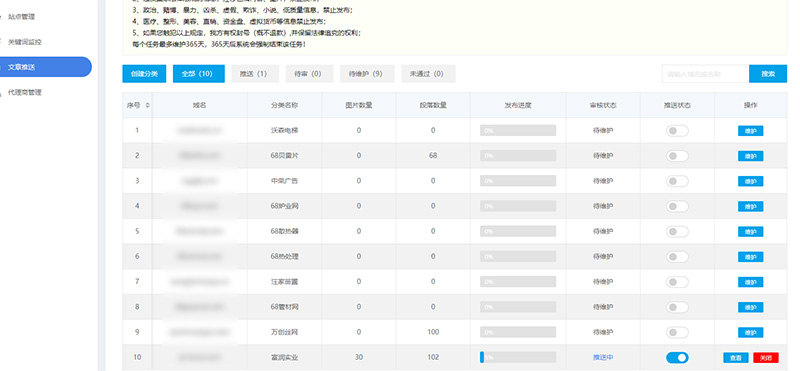Click paragraph count 68 in row 2
This screenshot has height=371, width=800.
433,156
